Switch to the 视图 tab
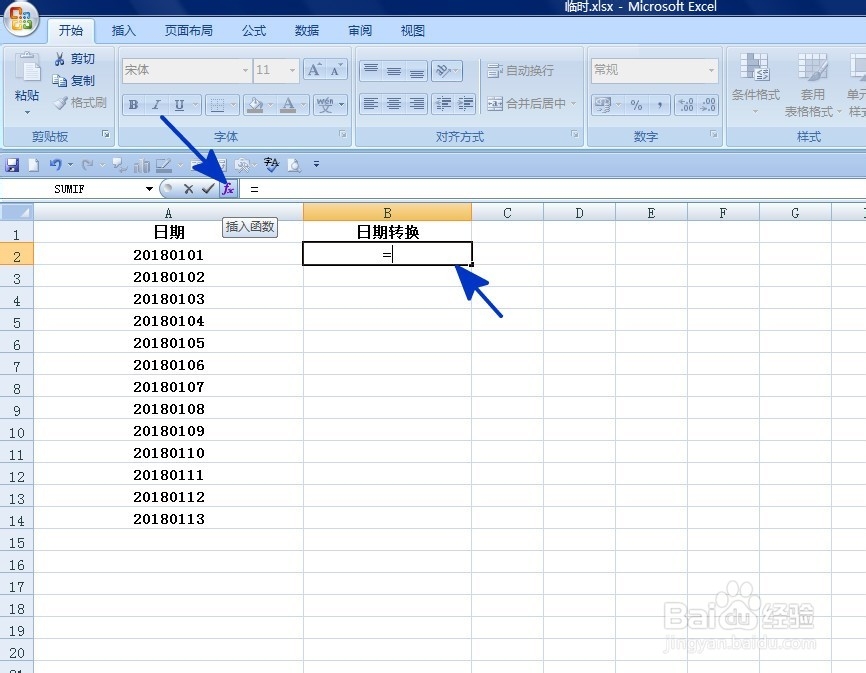 tap(413, 30)
